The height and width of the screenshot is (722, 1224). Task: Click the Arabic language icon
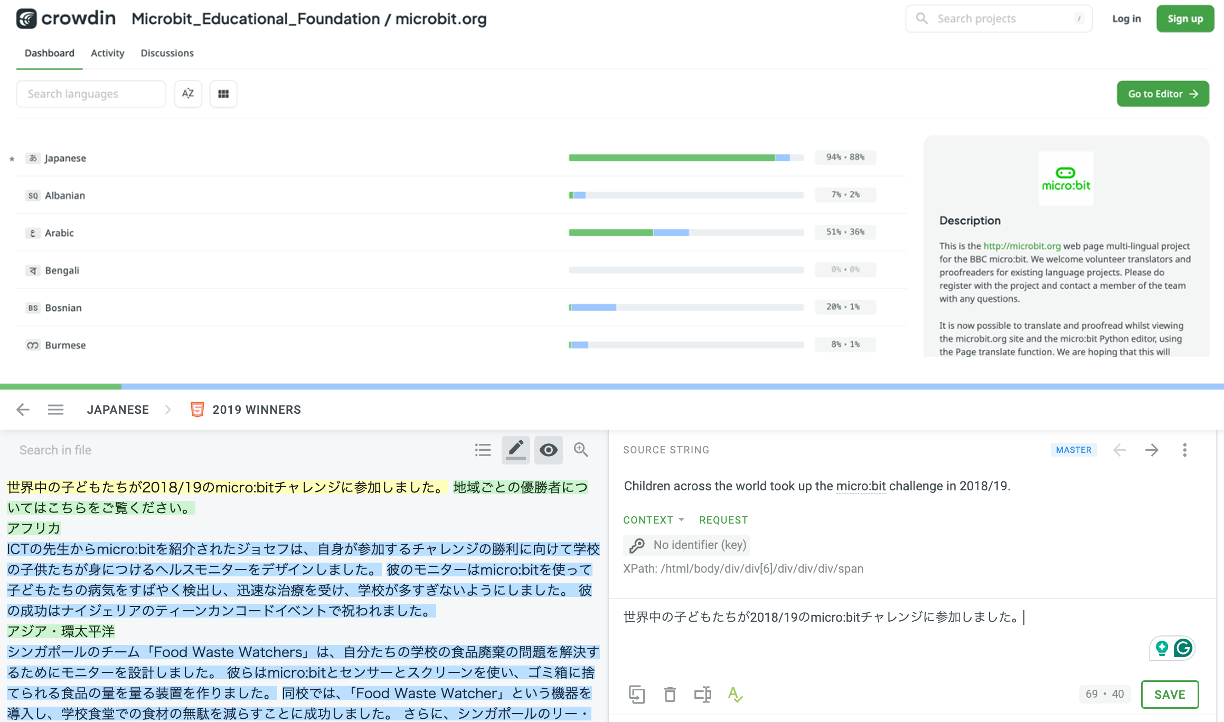tap(33, 233)
